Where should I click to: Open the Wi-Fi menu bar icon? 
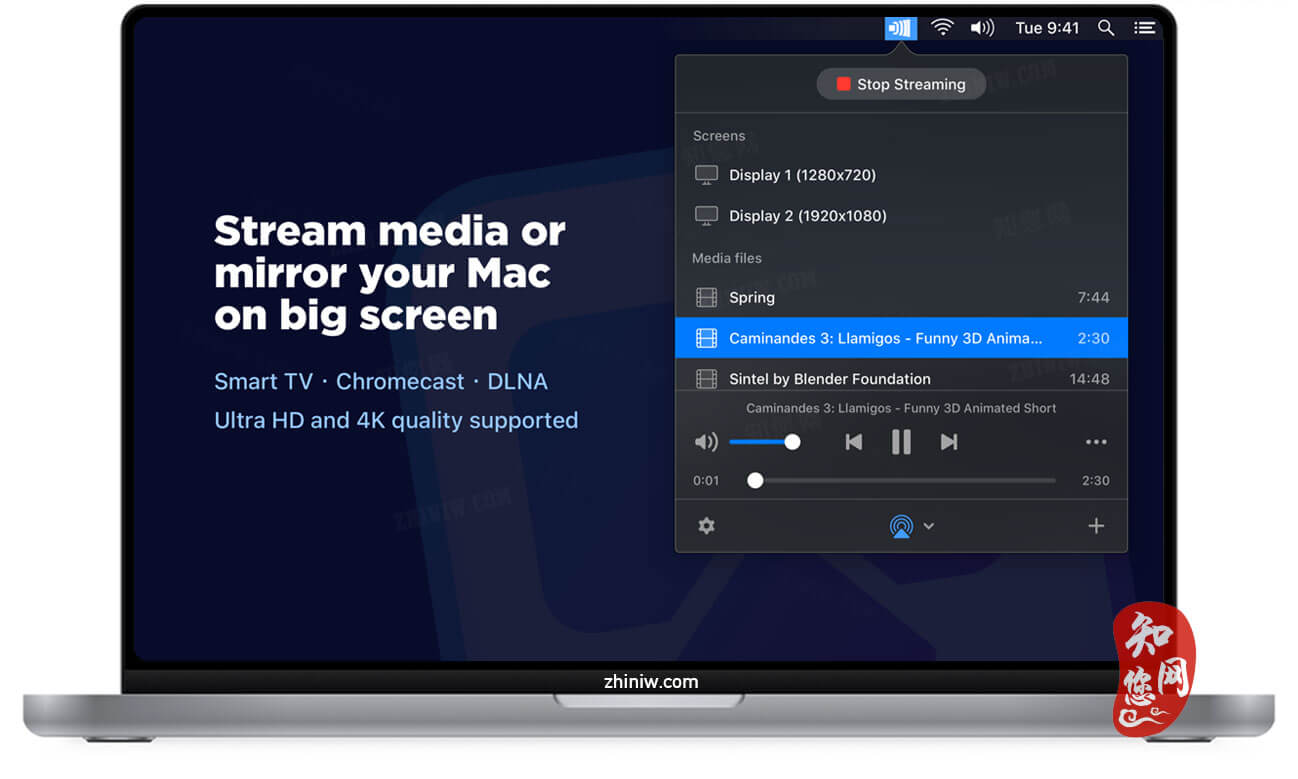[942, 28]
